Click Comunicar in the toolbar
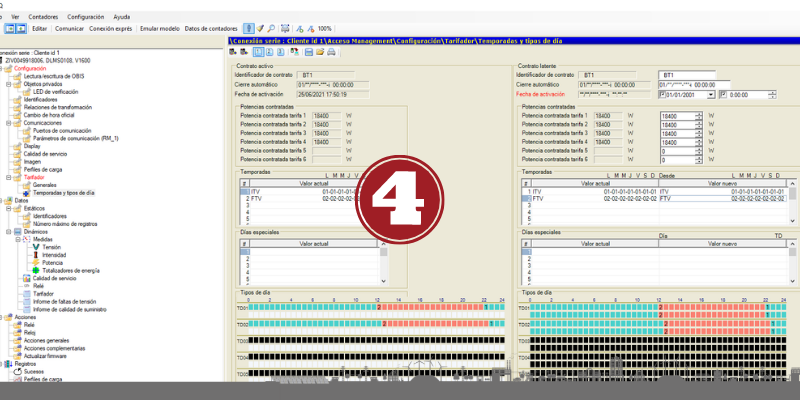 (x=69, y=29)
